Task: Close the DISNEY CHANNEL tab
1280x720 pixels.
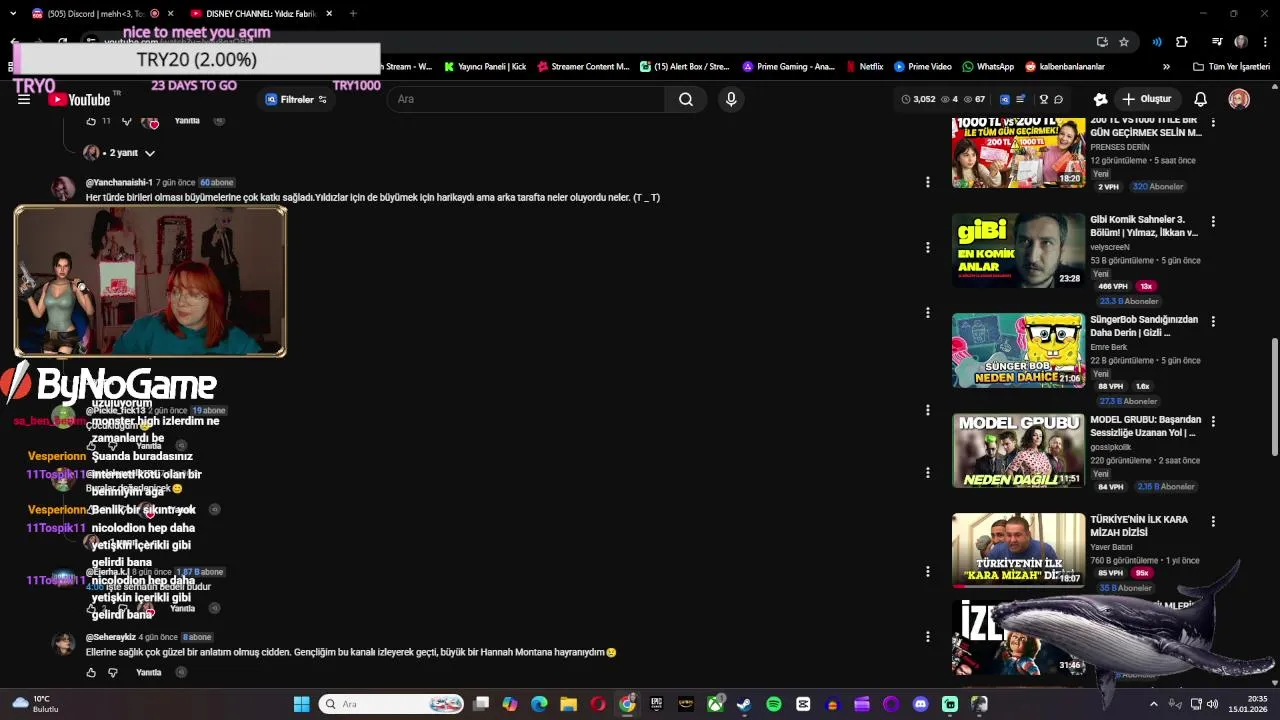Action: (x=329, y=13)
